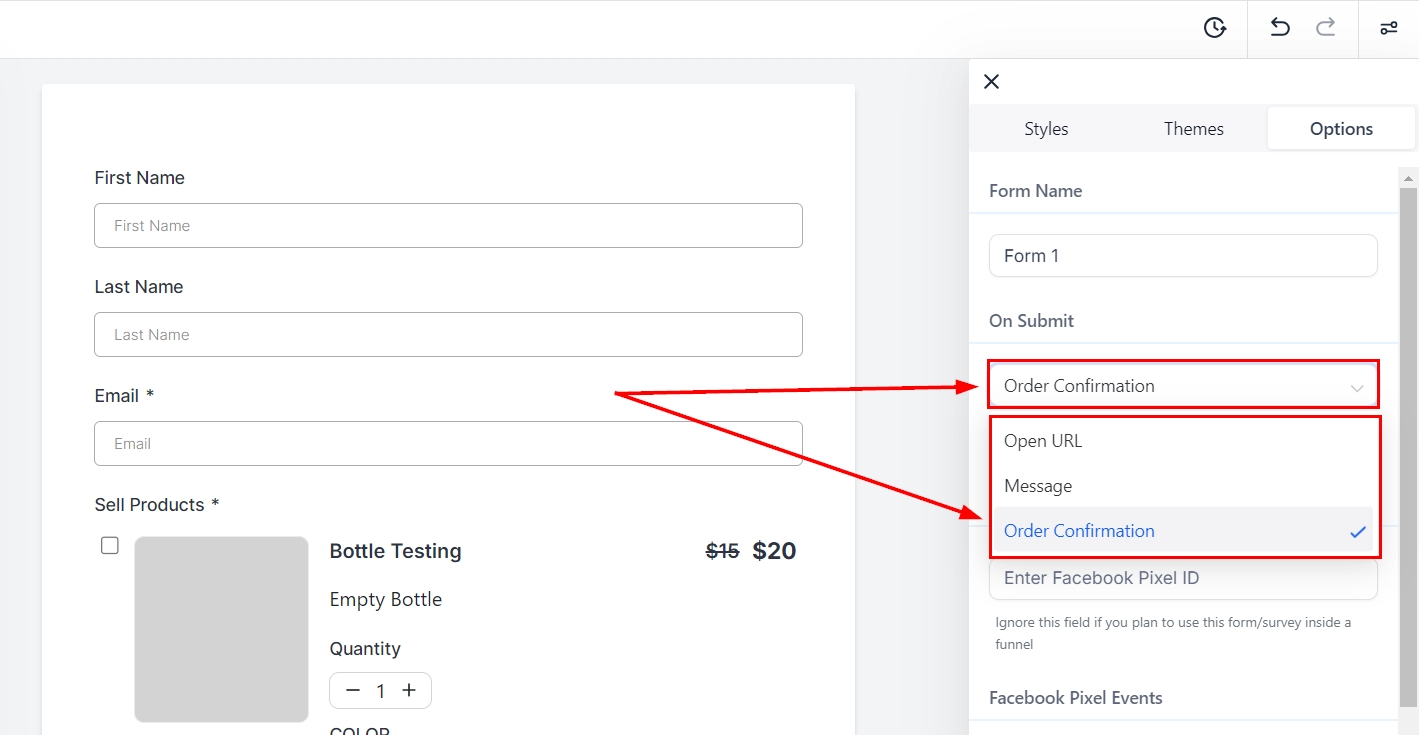Pick Order Confirmation in the dropdown list

coord(1079,531)
